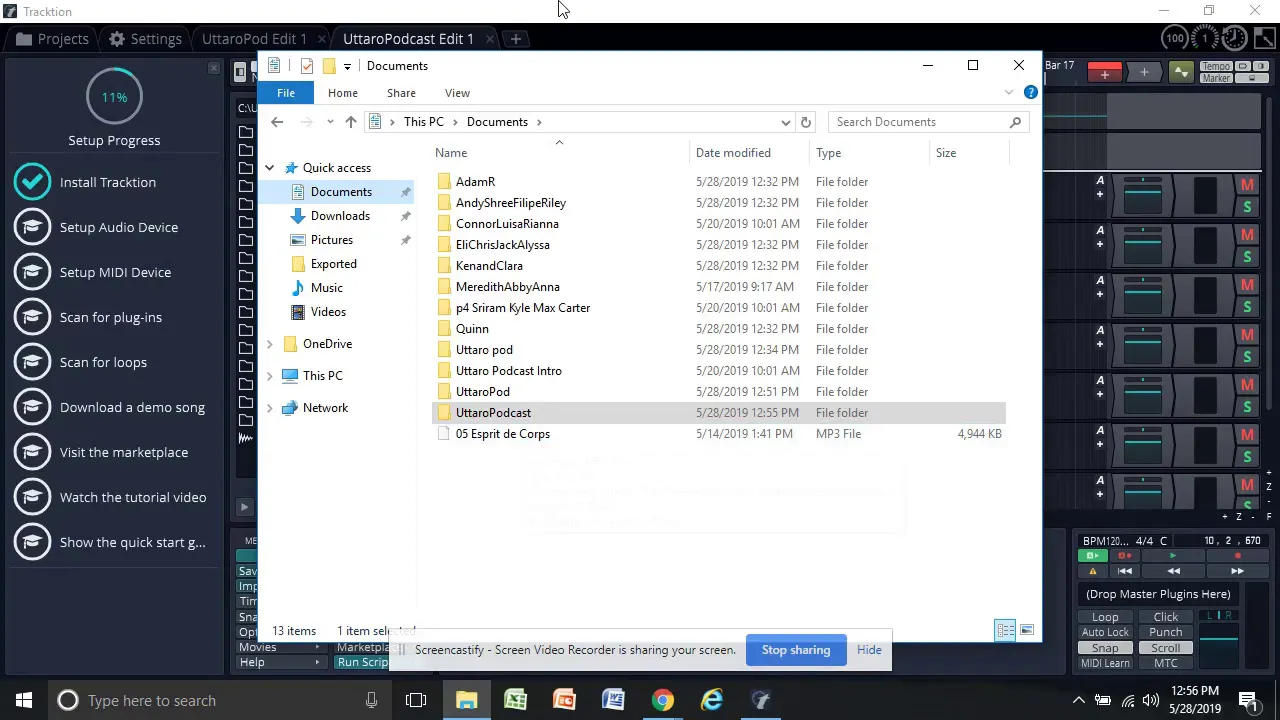Switch Explorer to details view icon
The height and width of the screenshot is (720, 1280).
pos(1005,630)
